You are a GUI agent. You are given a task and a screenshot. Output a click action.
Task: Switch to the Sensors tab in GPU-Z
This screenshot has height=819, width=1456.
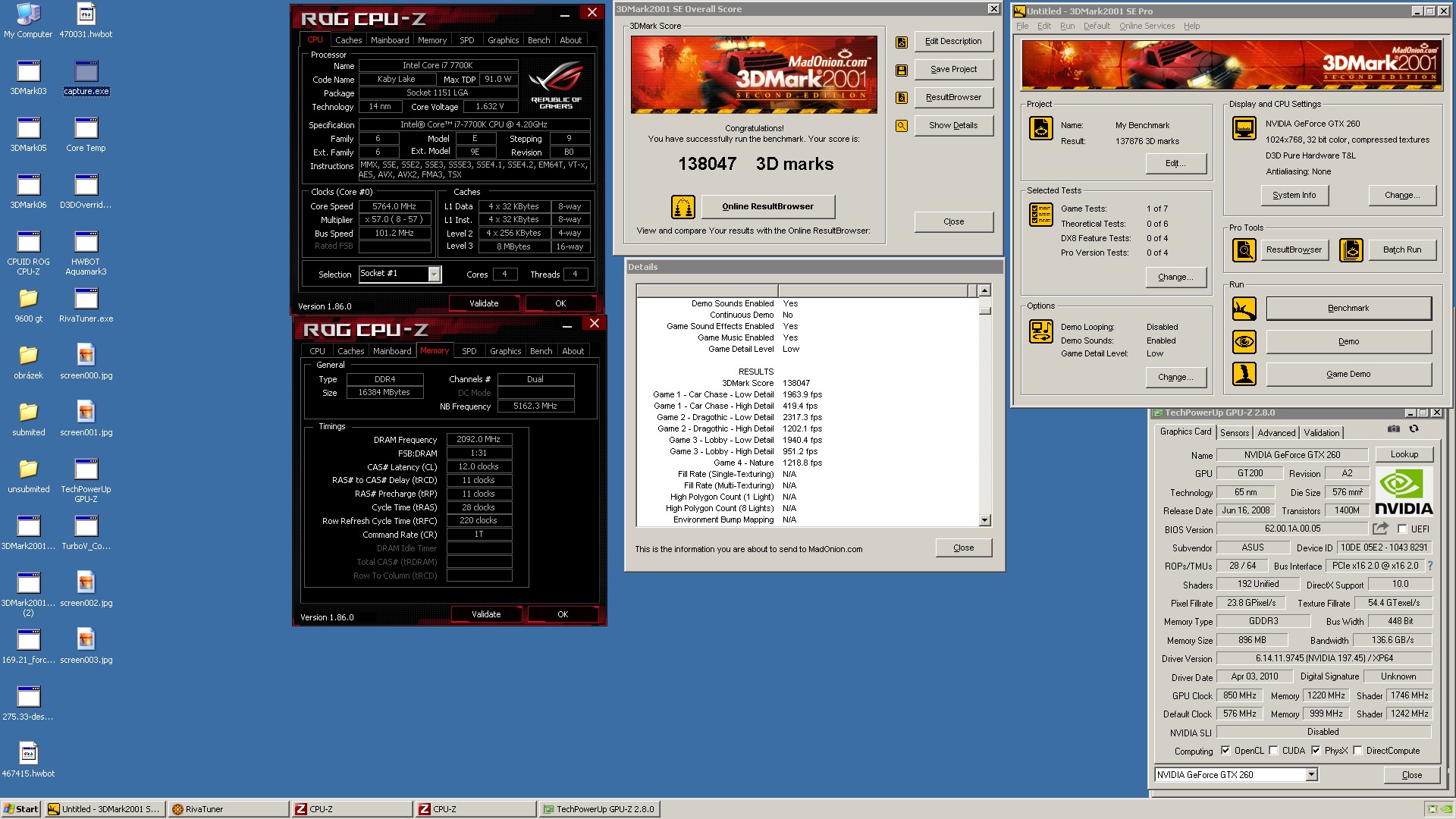coord(1235,433)
